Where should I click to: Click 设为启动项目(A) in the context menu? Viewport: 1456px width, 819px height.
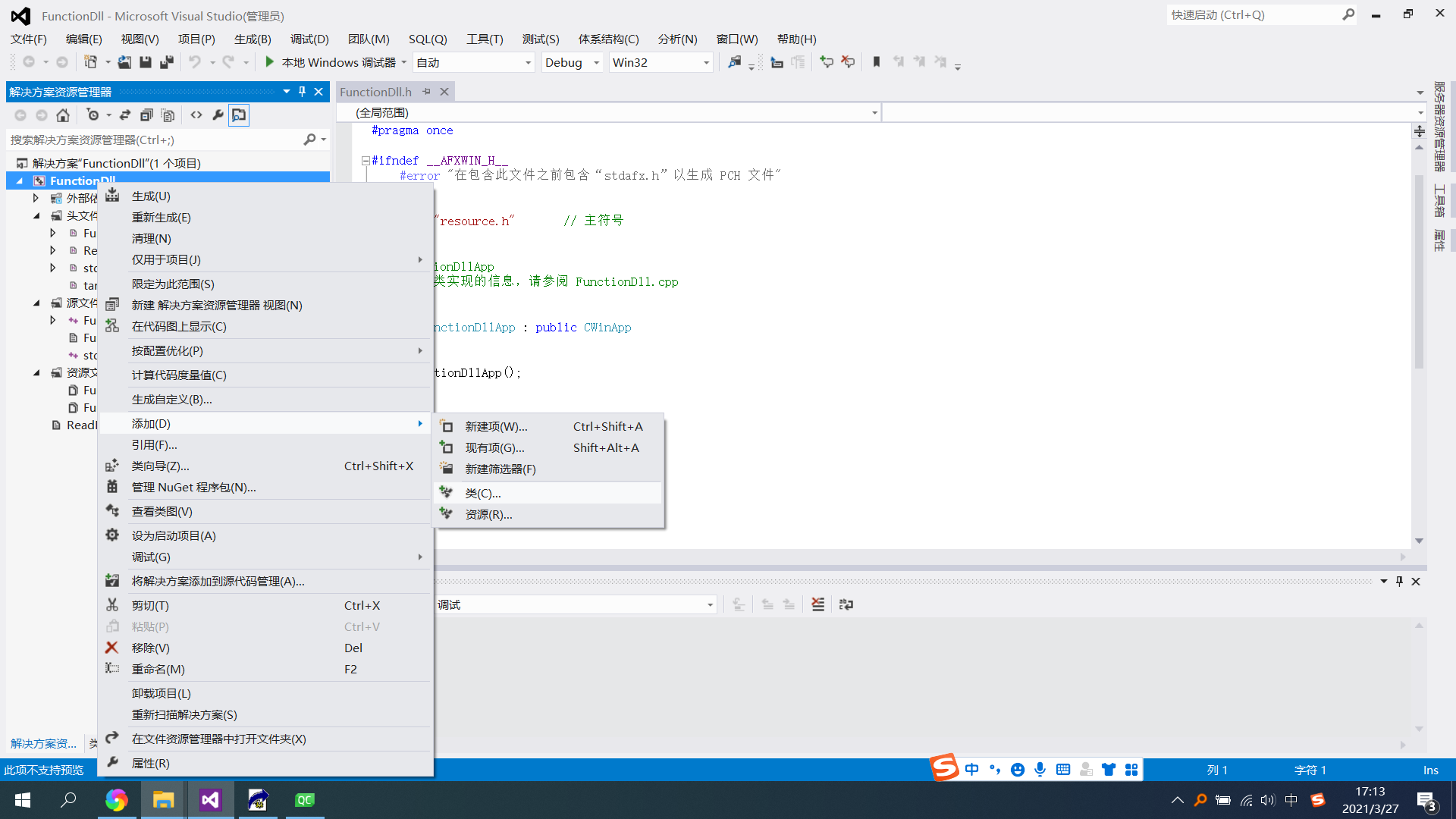[x=174, y=535]
